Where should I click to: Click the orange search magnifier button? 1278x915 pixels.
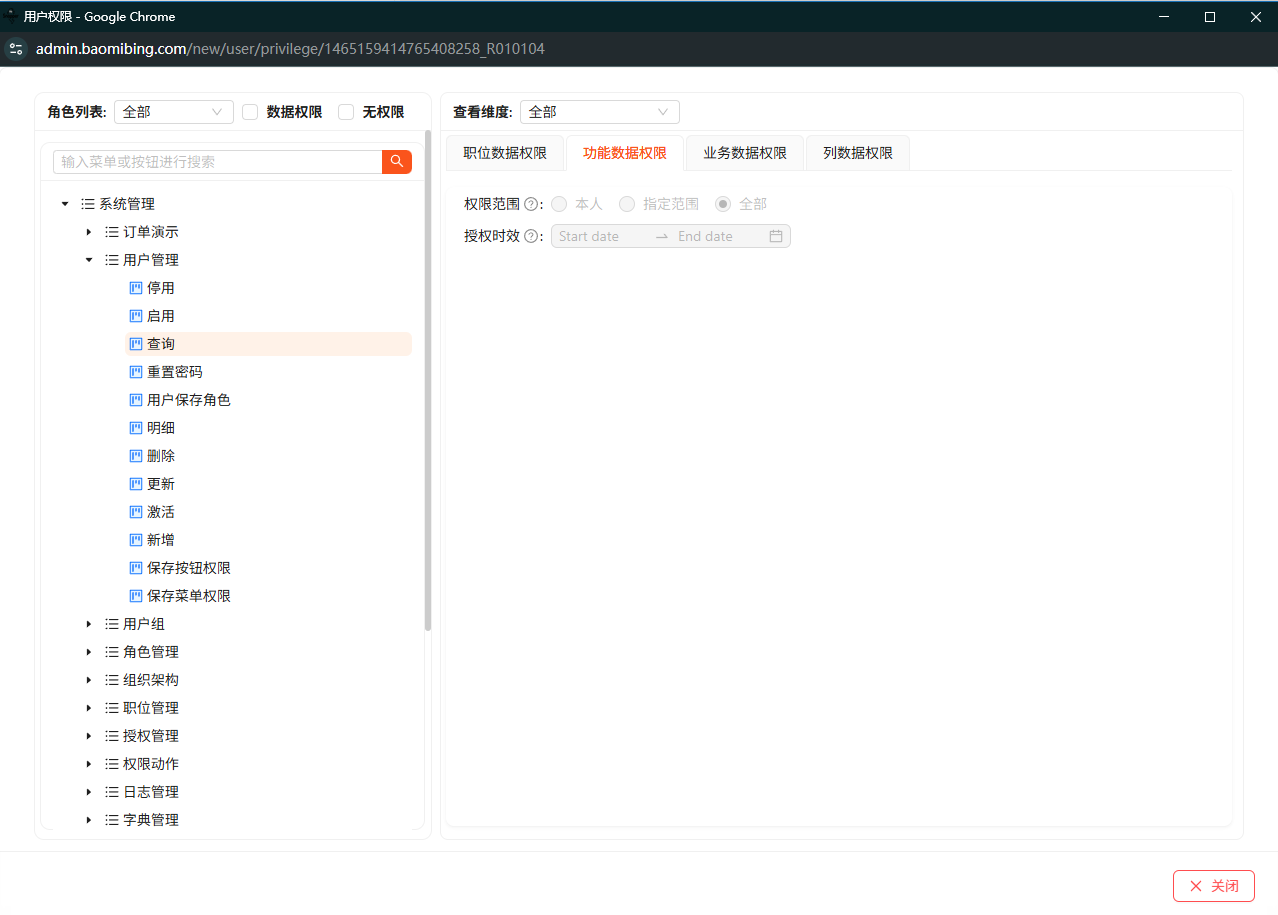pyautogui.click(x=397, y=162)
